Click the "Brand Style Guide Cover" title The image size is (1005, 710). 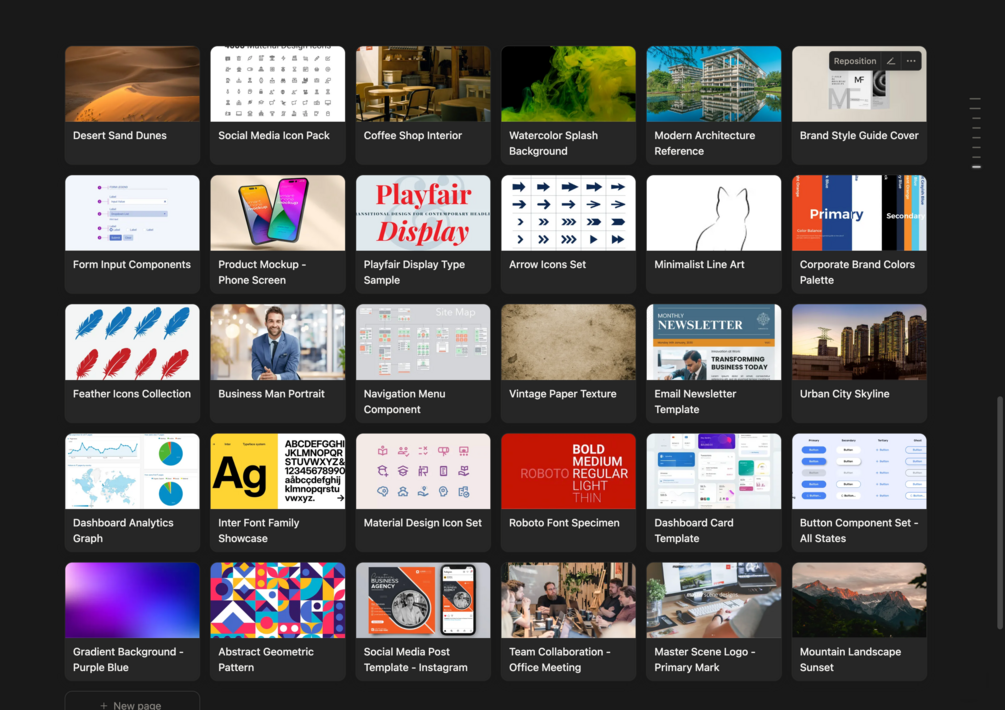pyautogui.click(x=859, y=135)
